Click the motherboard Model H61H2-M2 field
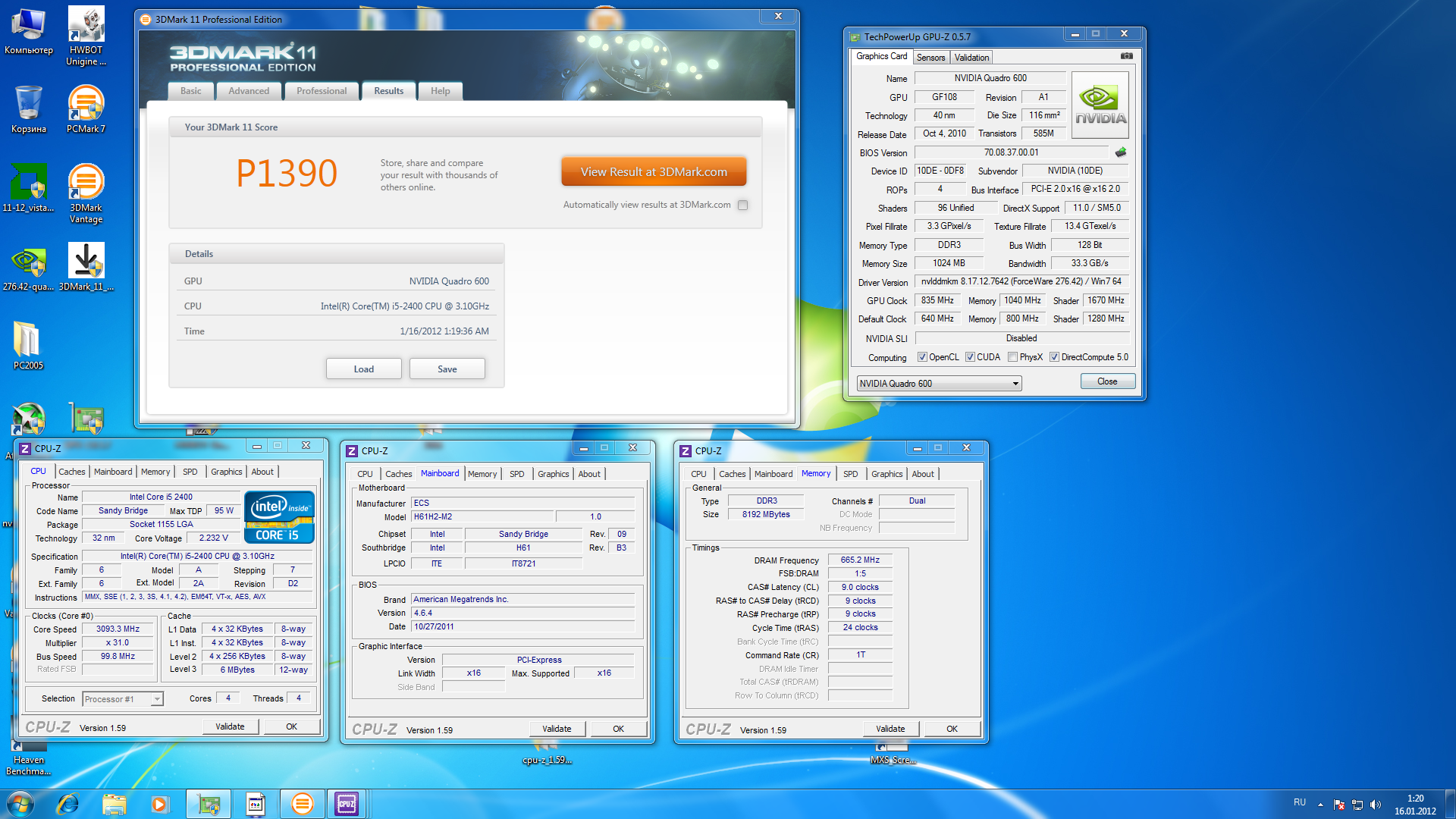 tap(482, 517)
